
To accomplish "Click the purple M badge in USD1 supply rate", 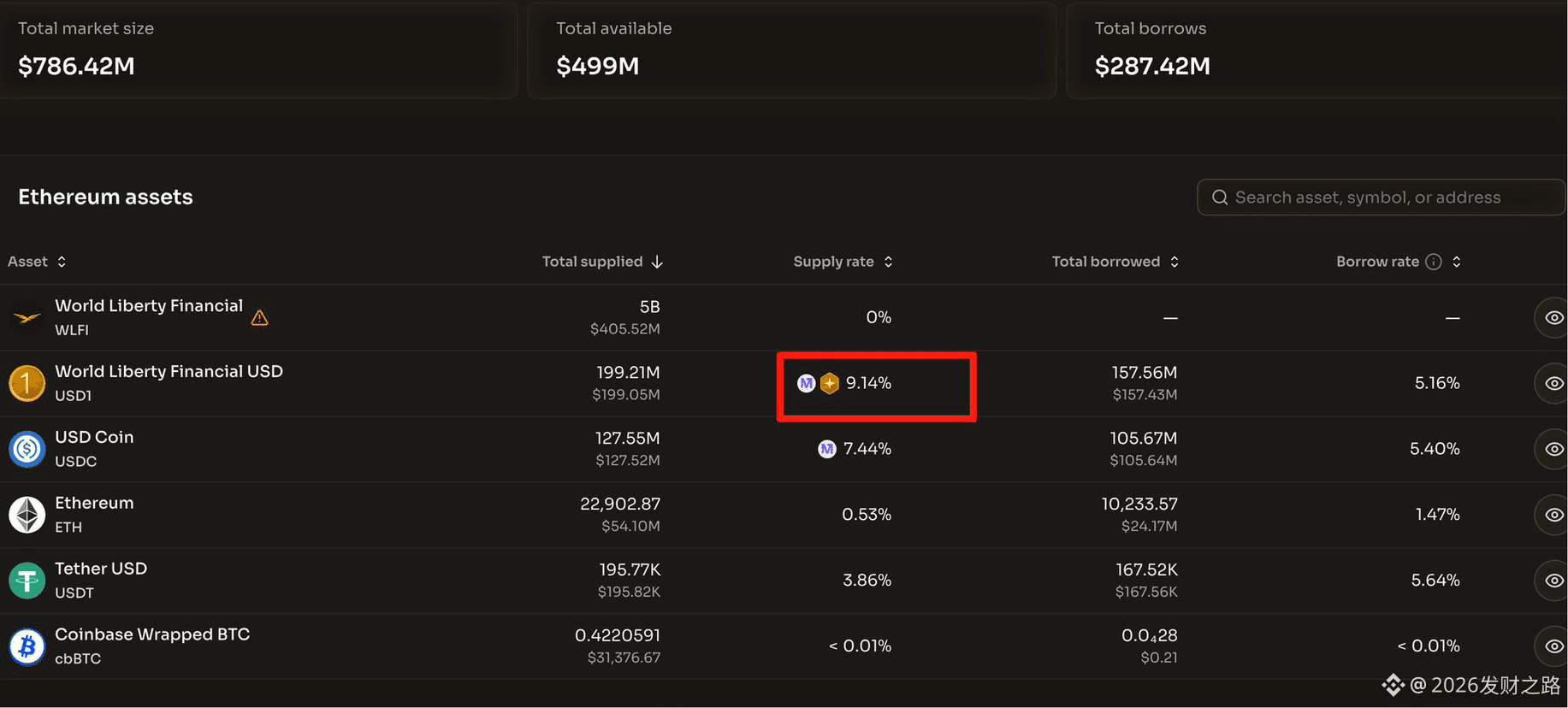I will point(806,383).
